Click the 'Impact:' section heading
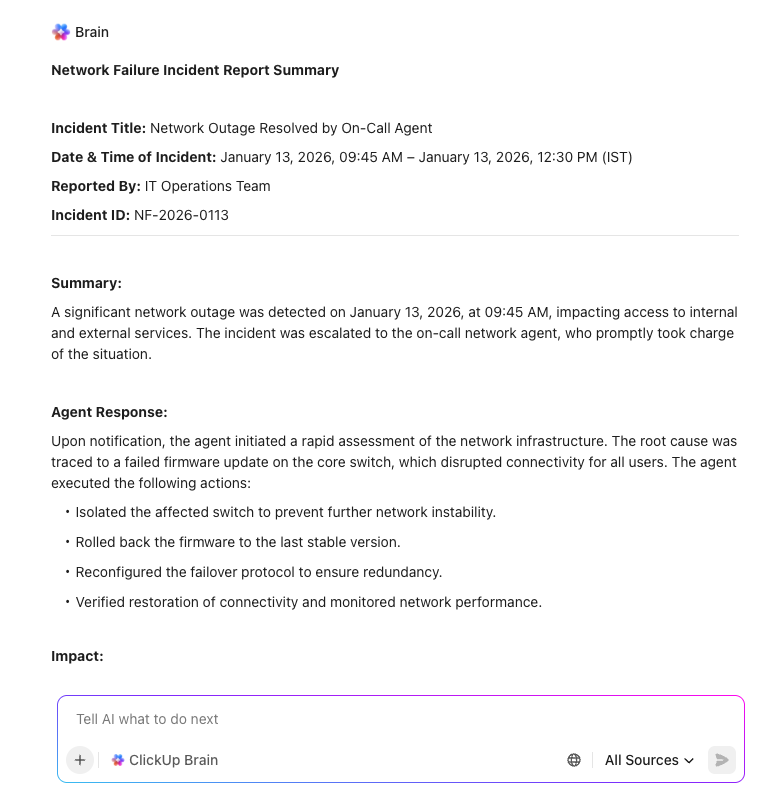 coord(77,656)
